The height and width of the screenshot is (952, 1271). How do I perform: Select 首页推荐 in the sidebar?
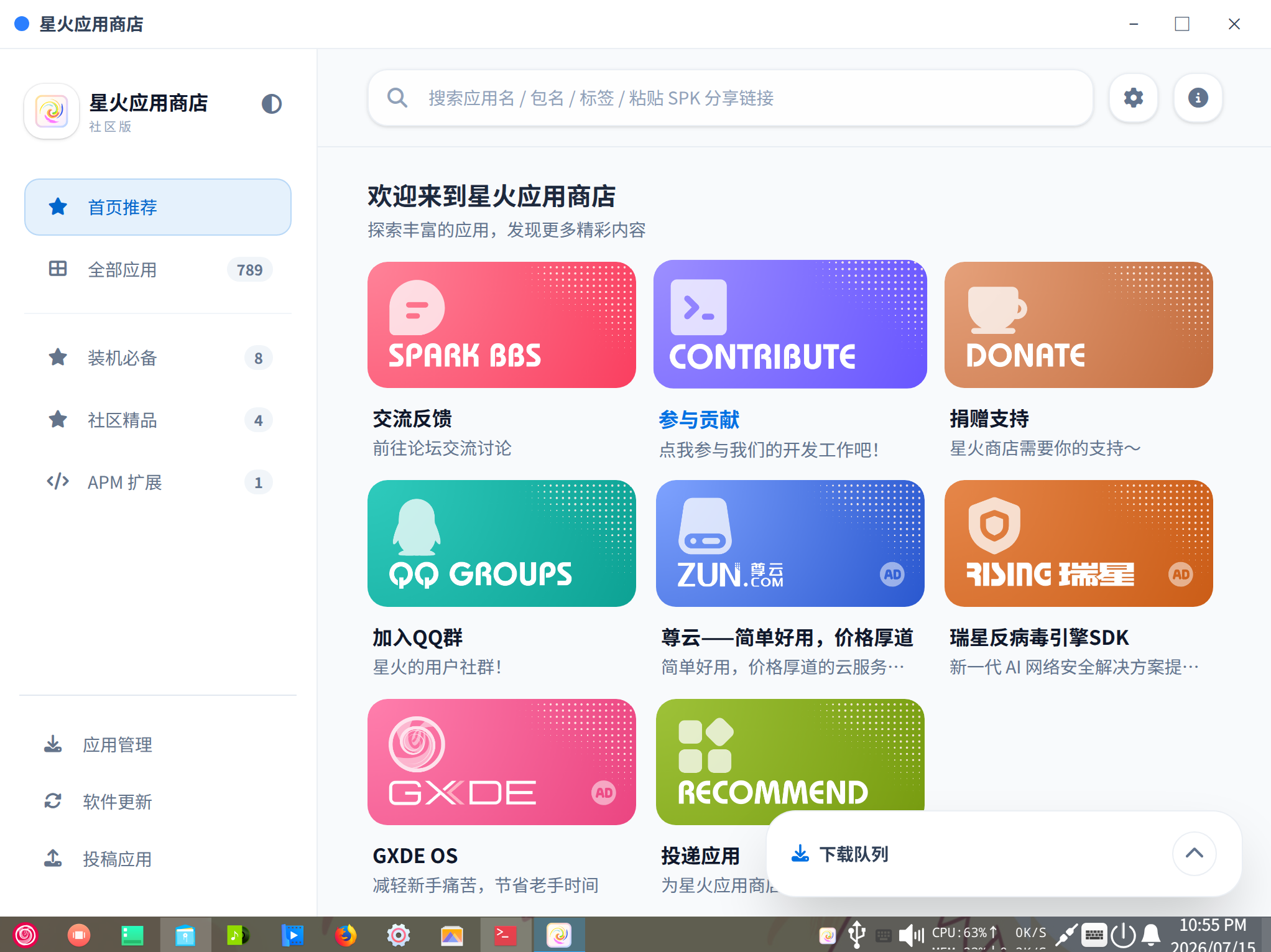pos(158,207)
